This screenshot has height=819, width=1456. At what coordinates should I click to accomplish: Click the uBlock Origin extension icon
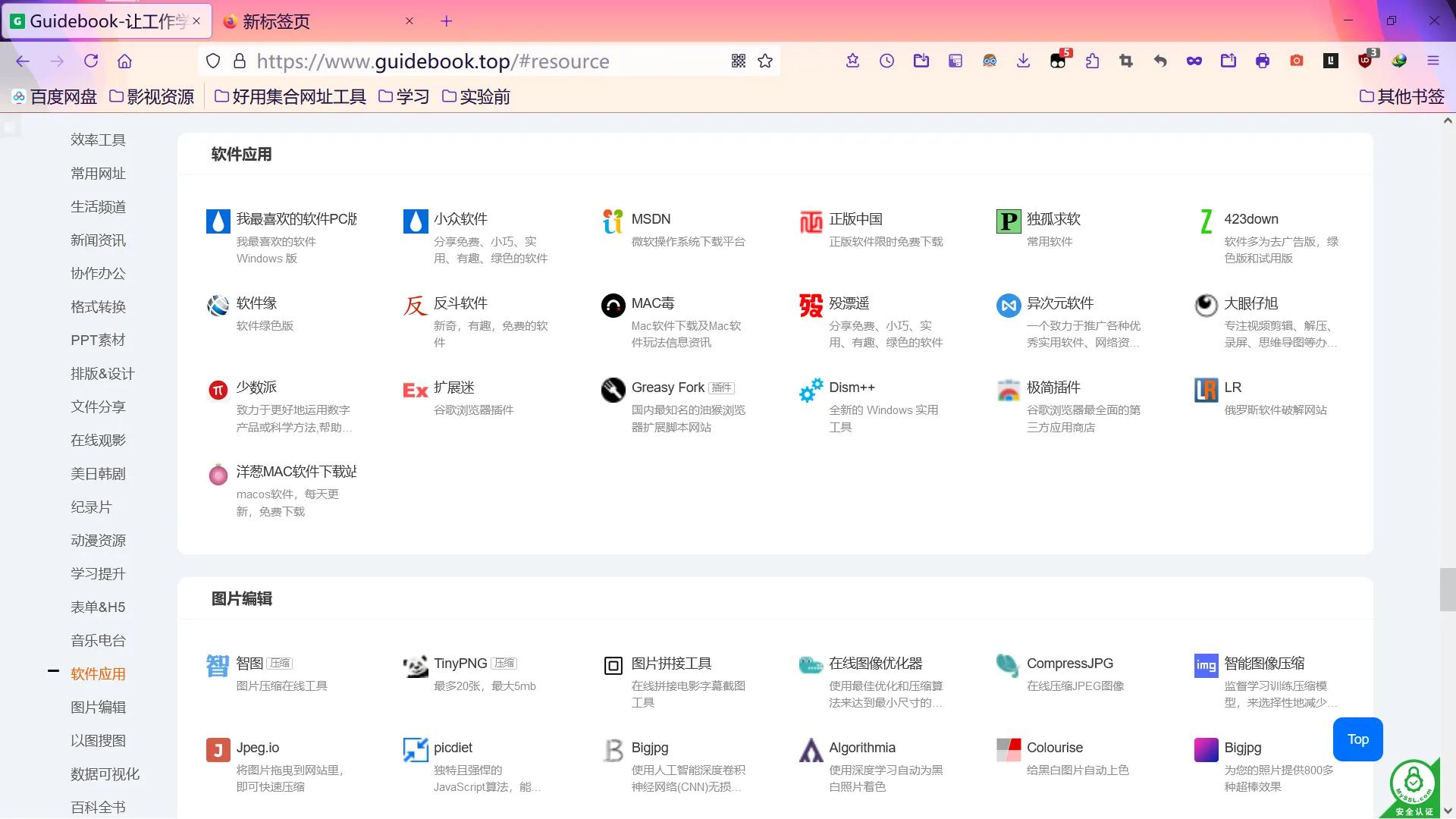click(x=1365, y=61)
